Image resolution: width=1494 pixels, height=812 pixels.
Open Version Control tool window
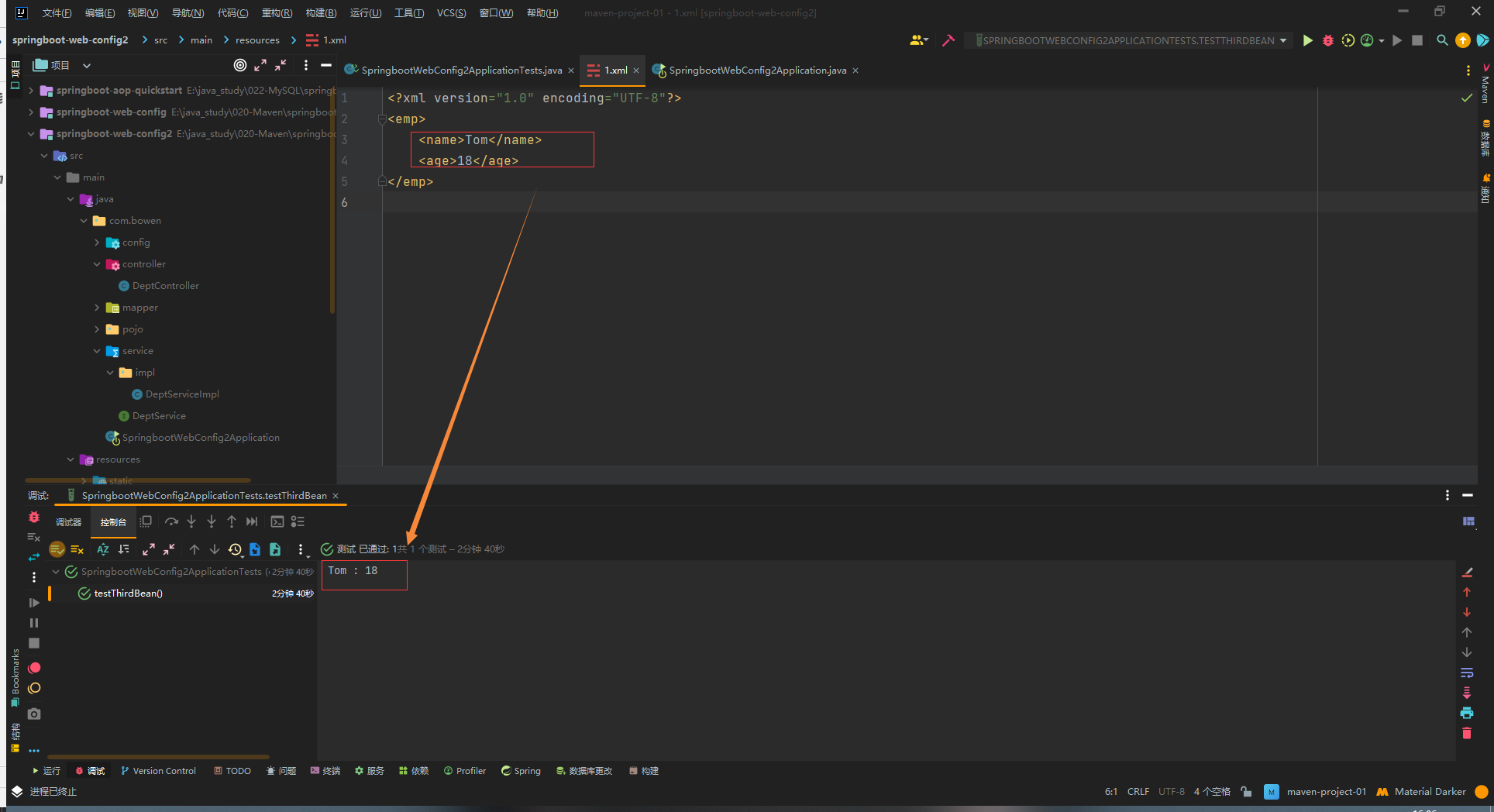click(x=158, y=771)
